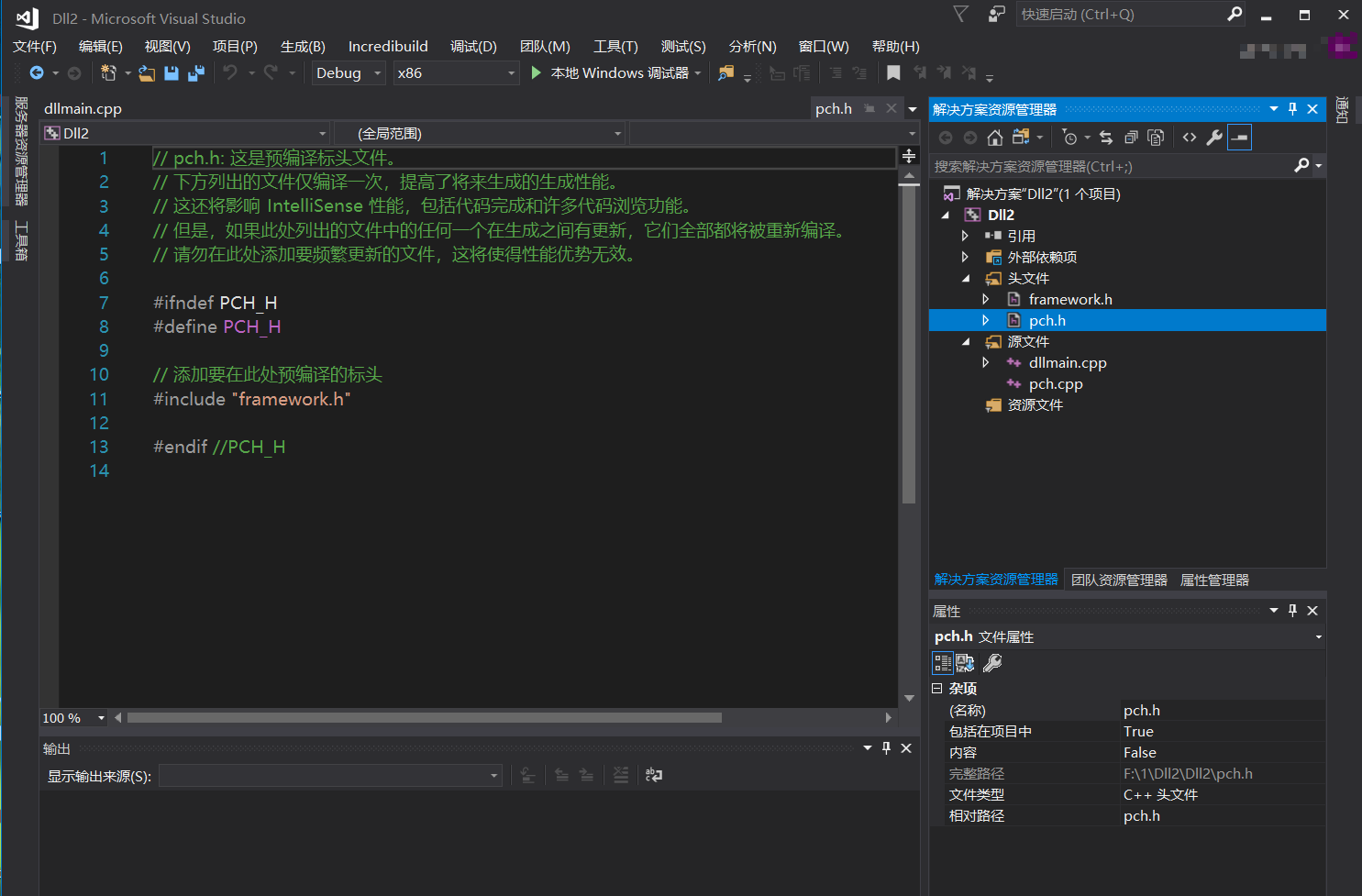Open the x86 platform dropdown
The width and height of the screenshot is (1362, 896).
tap(456, 73)
